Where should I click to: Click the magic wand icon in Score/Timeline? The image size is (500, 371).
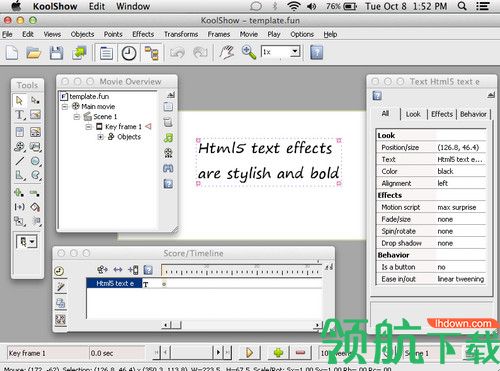pyautogui.click(x=61, y=287)
